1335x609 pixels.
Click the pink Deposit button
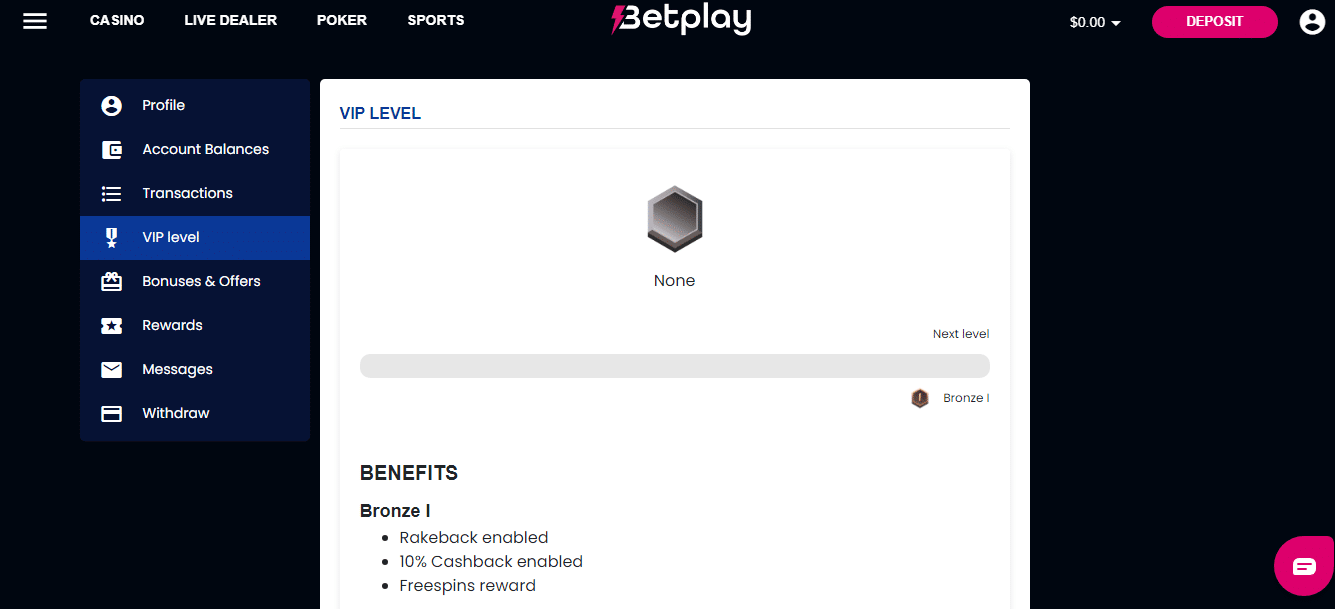(1214, 21)
